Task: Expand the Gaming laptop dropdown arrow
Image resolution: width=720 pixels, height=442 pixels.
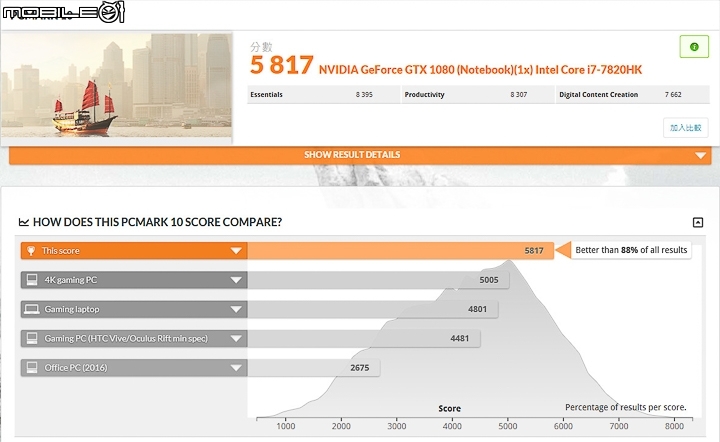Action: [236, 309]
